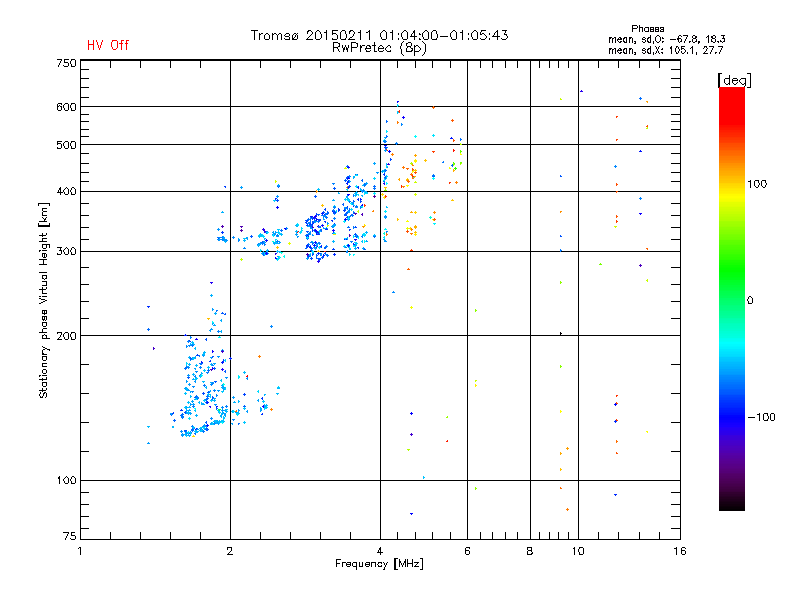
Task: Select 'mean, sd,O: -67.8, 18.3' line
Action: coord(666,39)
